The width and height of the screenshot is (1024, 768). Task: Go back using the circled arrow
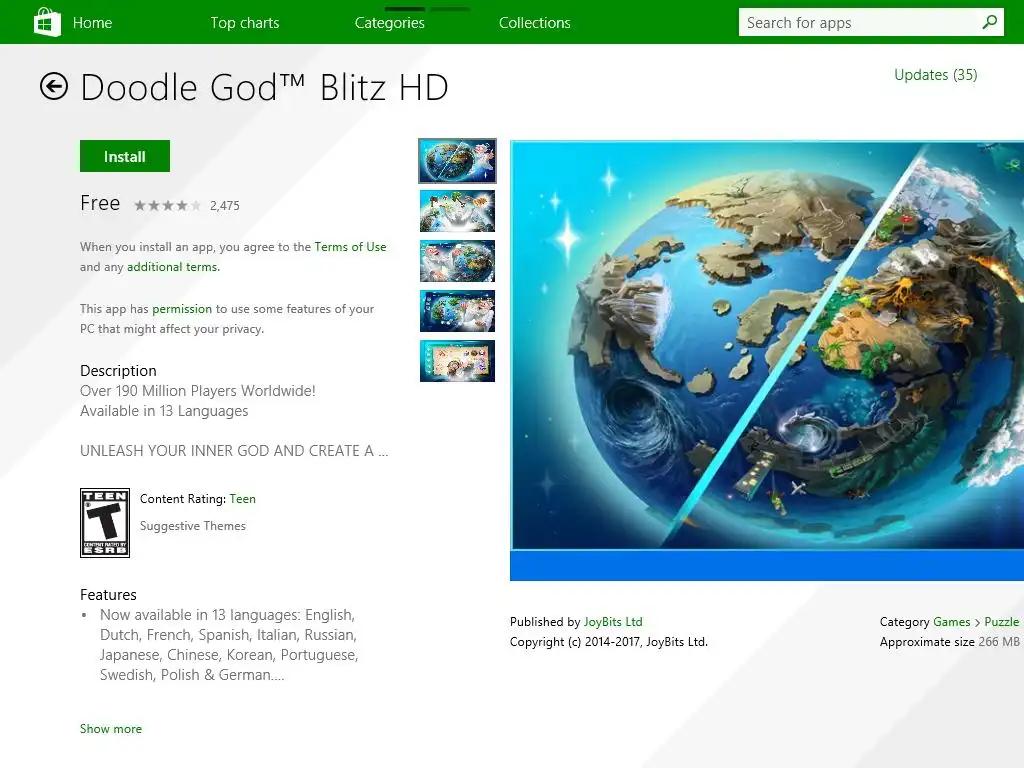pos(54,86)
